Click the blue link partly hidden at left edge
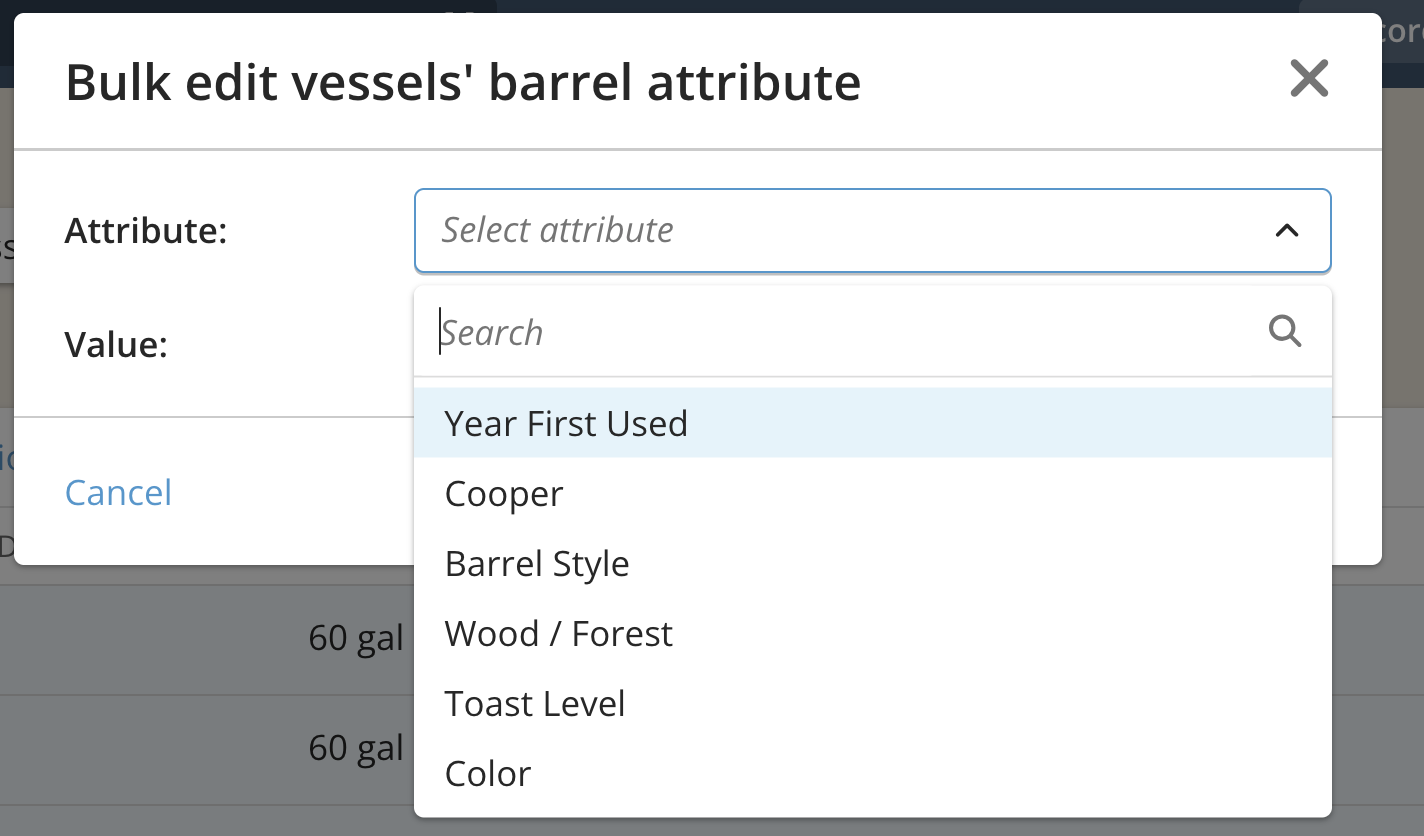 click(6, 457)
